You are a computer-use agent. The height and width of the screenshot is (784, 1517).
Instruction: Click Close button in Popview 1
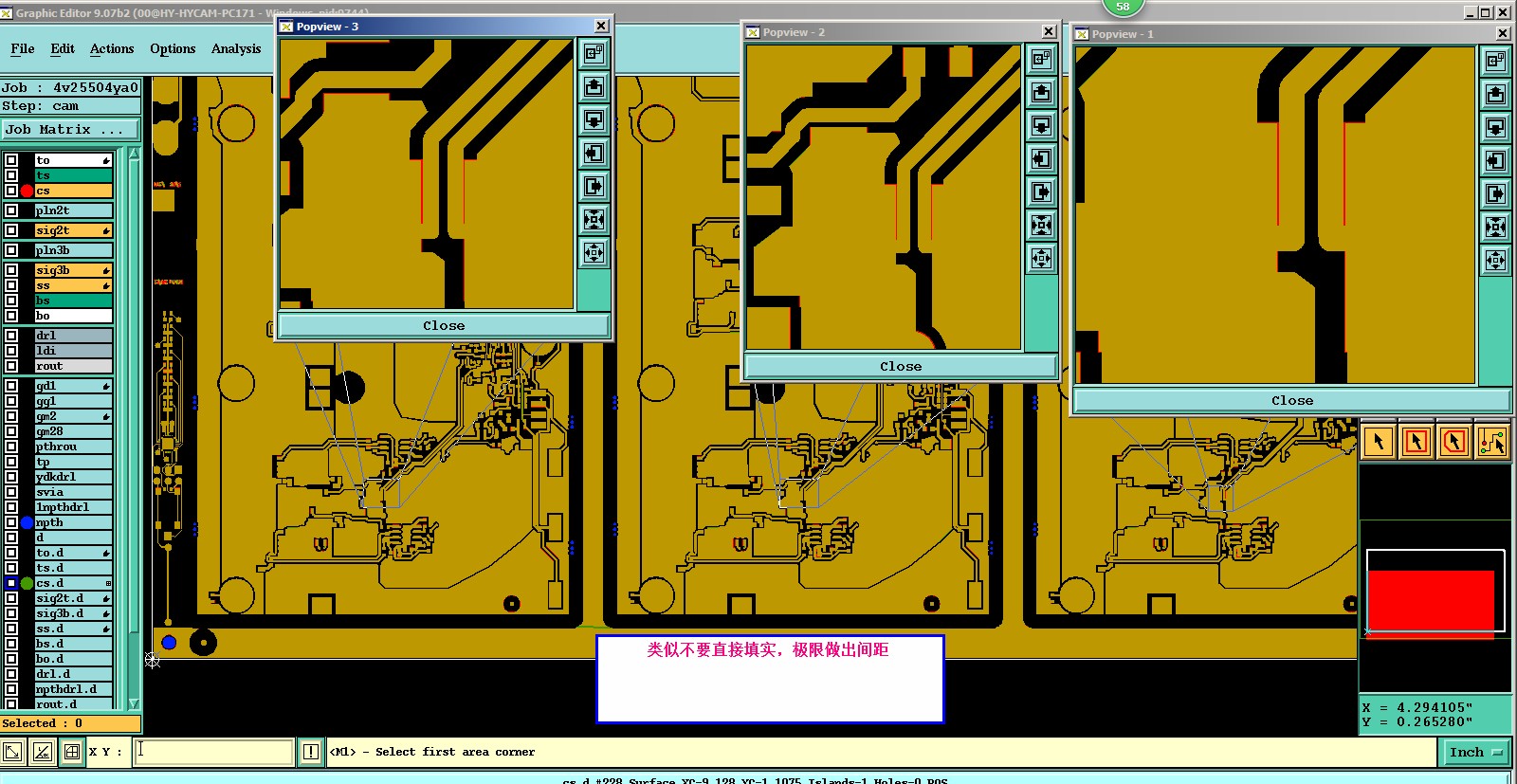(x=1292, y=400)
